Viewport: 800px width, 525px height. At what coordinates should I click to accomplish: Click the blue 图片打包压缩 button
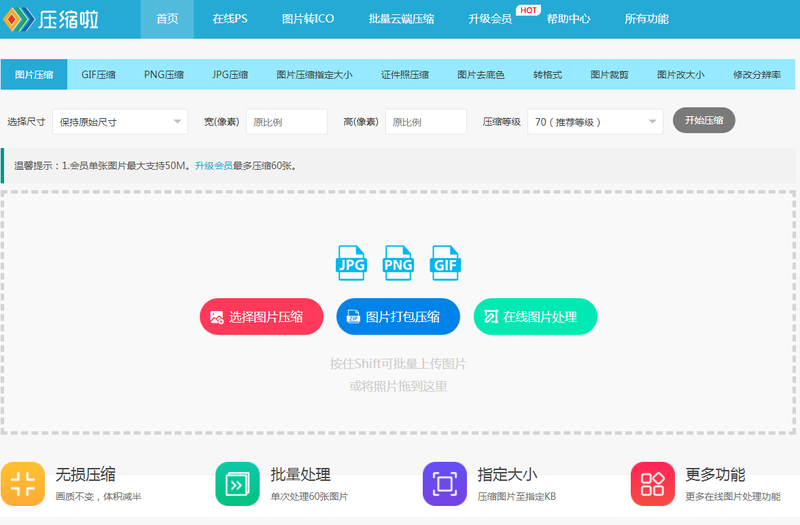(x=398, y=316)
